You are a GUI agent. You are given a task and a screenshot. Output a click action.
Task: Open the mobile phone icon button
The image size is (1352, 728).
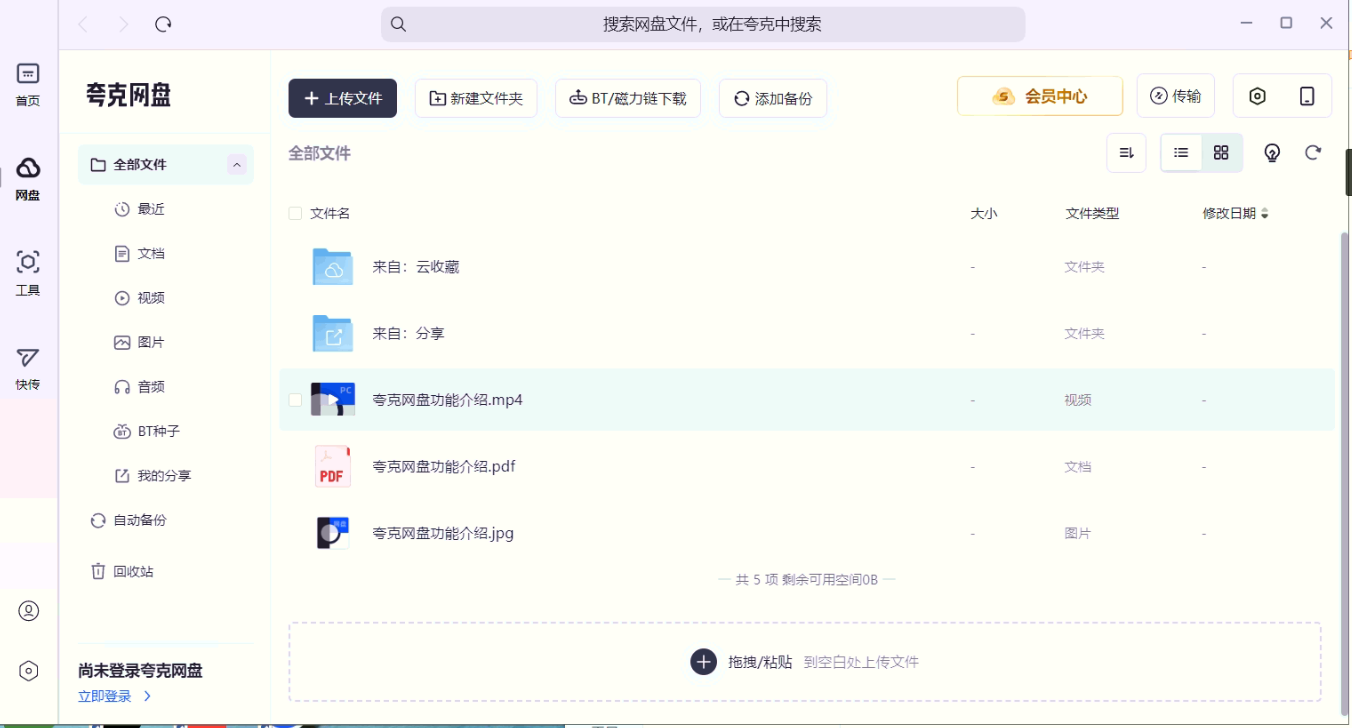pyautogui.click(x=1307, y=96)
